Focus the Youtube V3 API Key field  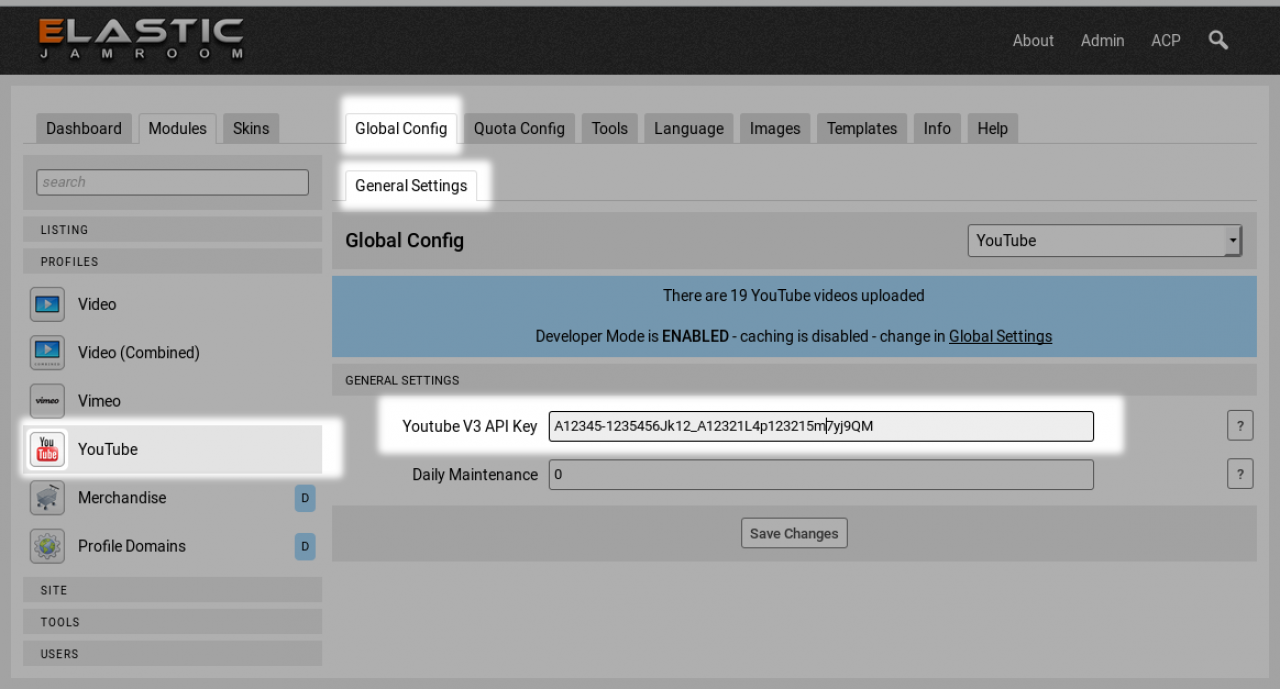(821, 426)
